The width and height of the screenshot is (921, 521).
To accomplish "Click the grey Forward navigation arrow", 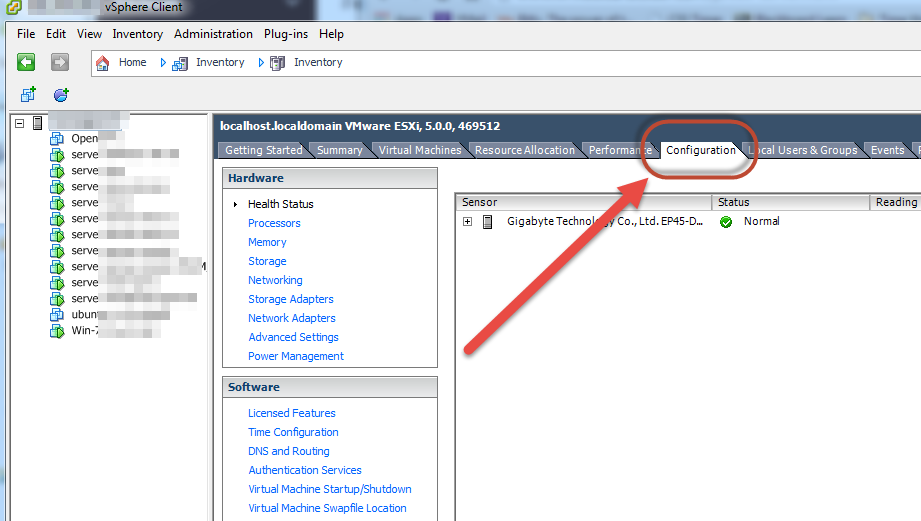I will coord(59,62).
